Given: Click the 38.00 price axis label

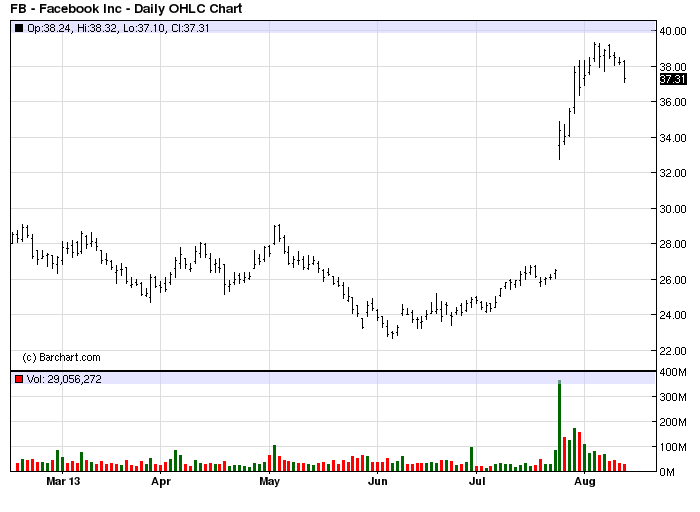Looking at the screenshot, I should point(673,67).
